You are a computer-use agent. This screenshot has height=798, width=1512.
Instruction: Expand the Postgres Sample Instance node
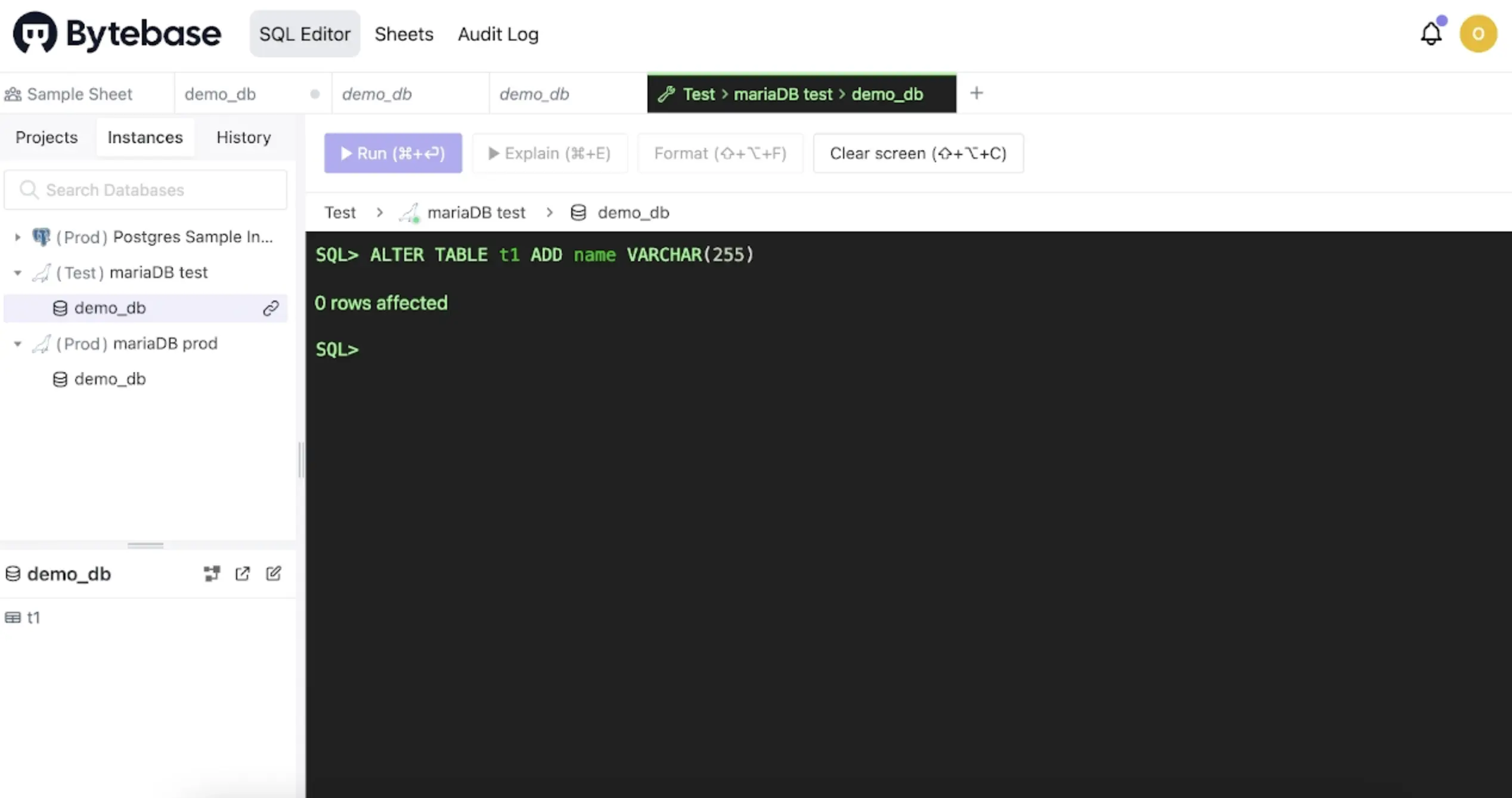coord(18,237)
